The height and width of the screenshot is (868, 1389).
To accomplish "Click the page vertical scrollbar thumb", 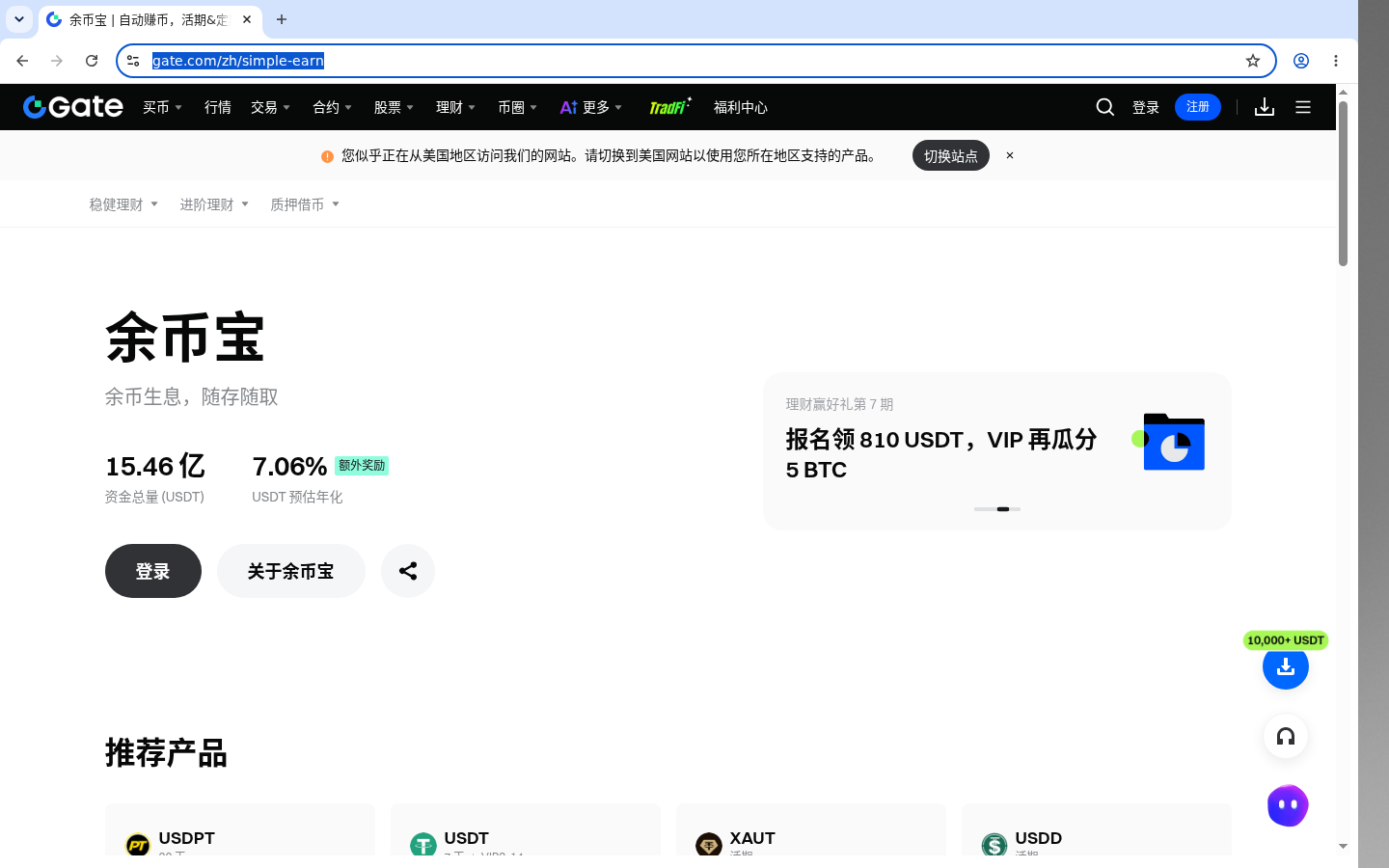I will (x=1343, y=183).
